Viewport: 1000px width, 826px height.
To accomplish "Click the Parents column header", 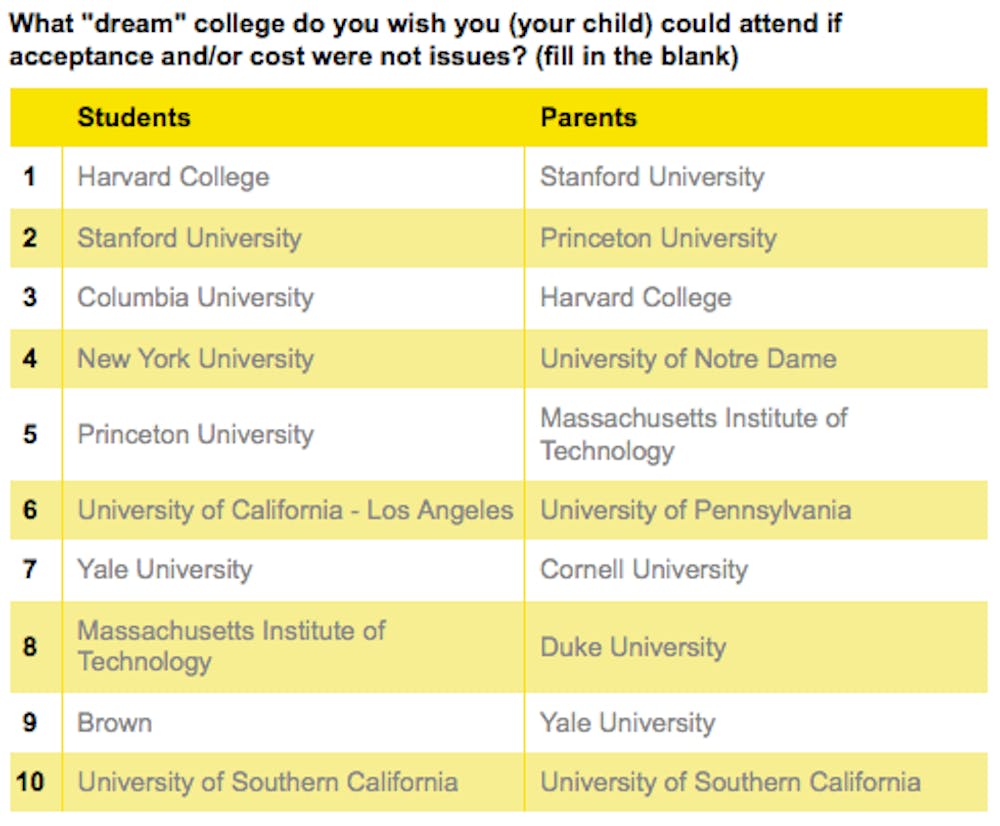I will click(588, 117).
